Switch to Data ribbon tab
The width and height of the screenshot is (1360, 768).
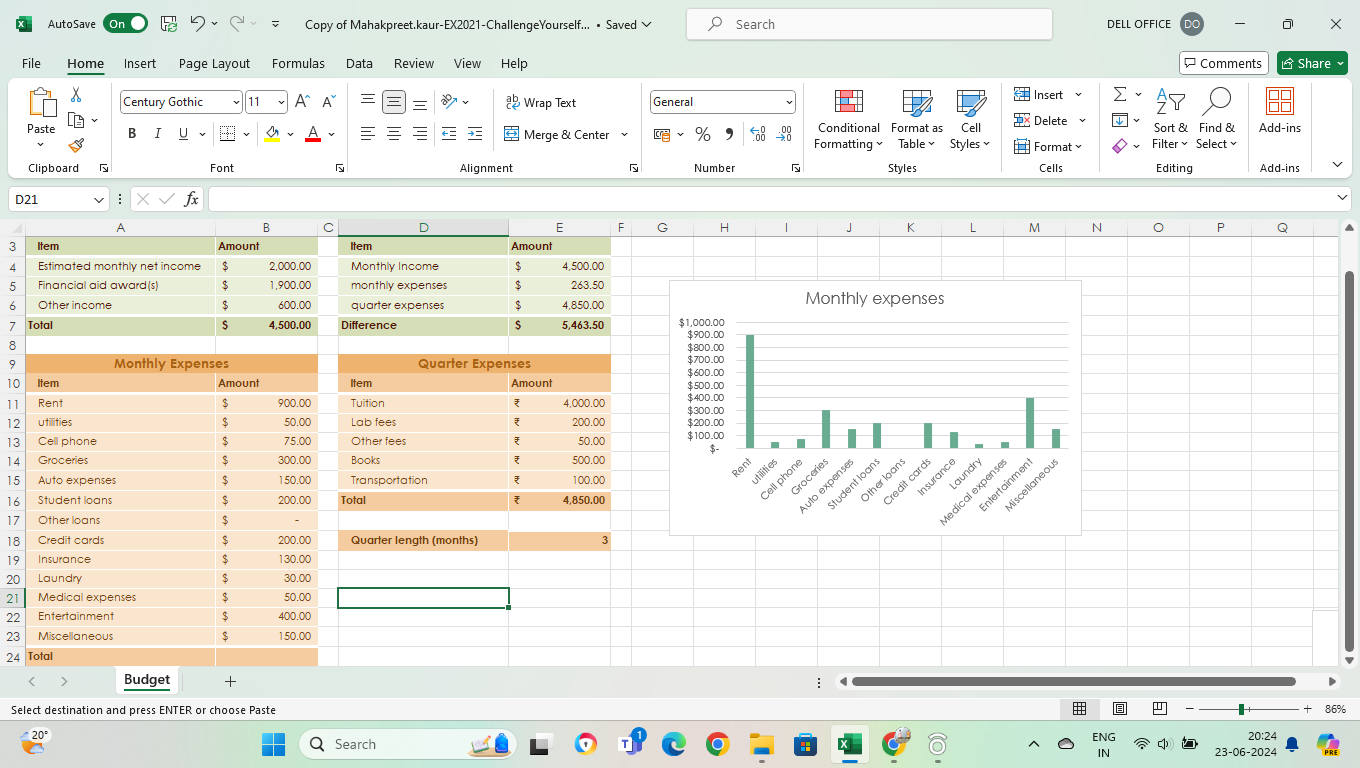[359, 63]
